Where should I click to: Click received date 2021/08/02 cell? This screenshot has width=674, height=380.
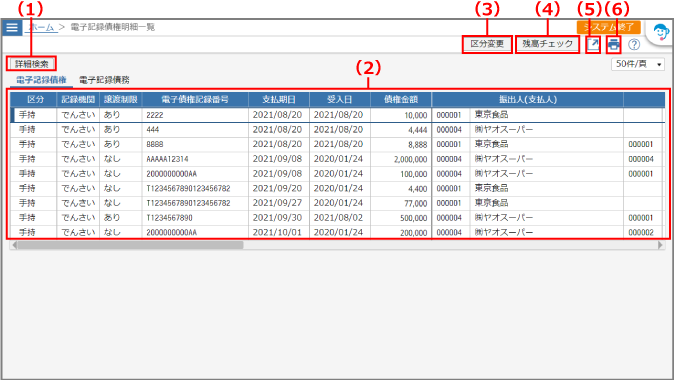point(340,218)
